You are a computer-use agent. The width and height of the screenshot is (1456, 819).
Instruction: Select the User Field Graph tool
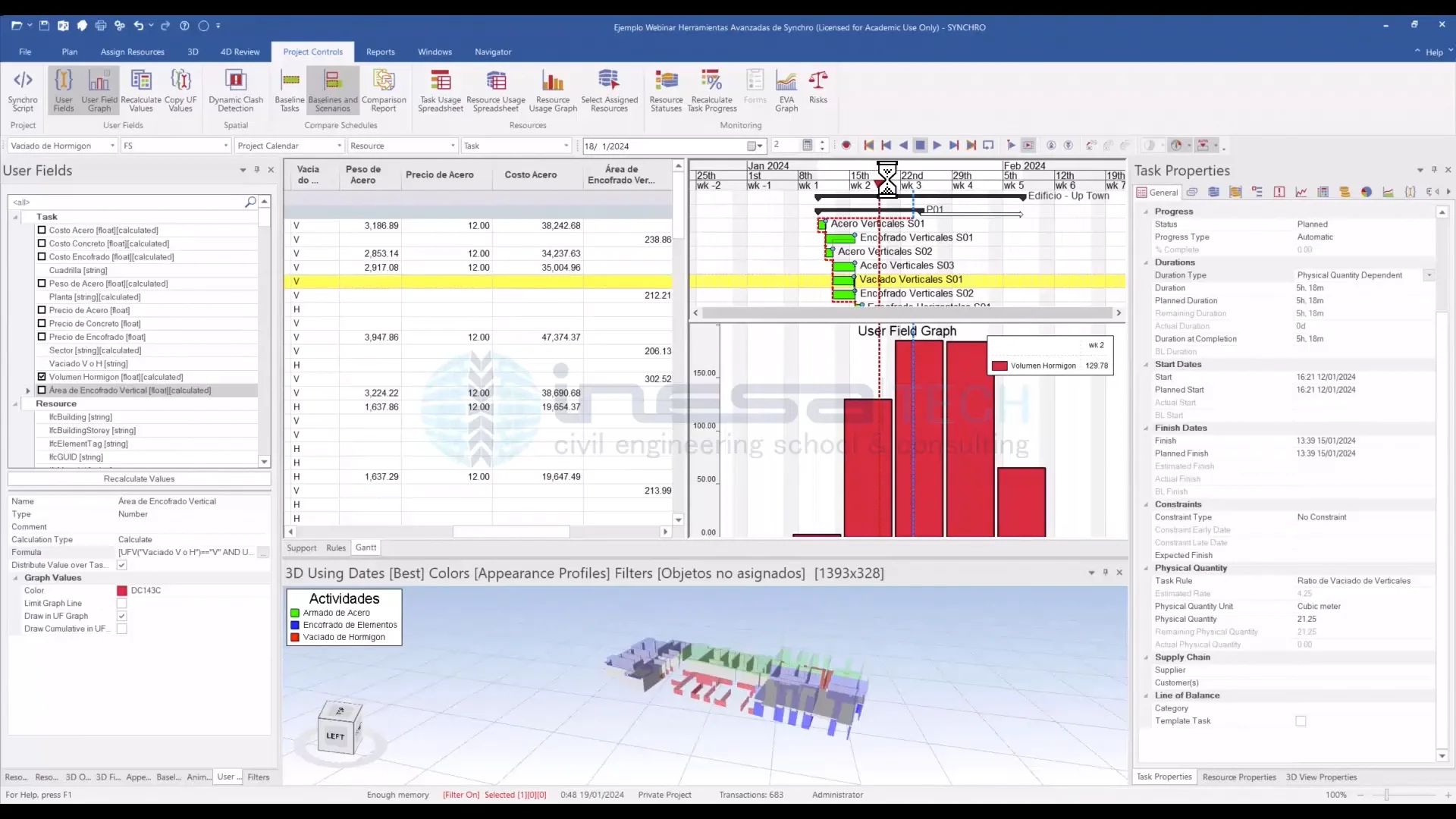[99, 89]
